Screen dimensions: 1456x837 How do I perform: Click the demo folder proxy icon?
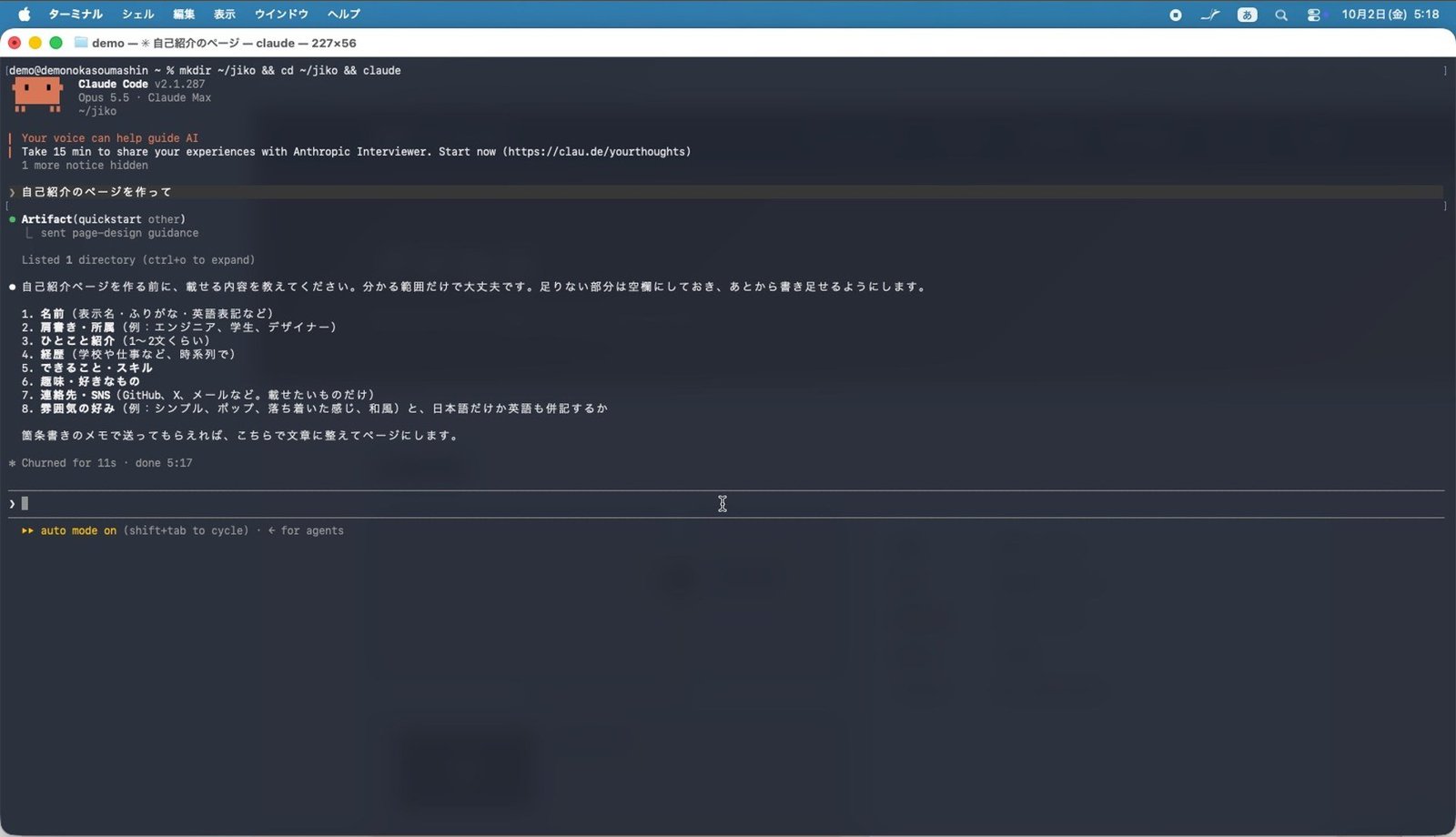(81, 43)
